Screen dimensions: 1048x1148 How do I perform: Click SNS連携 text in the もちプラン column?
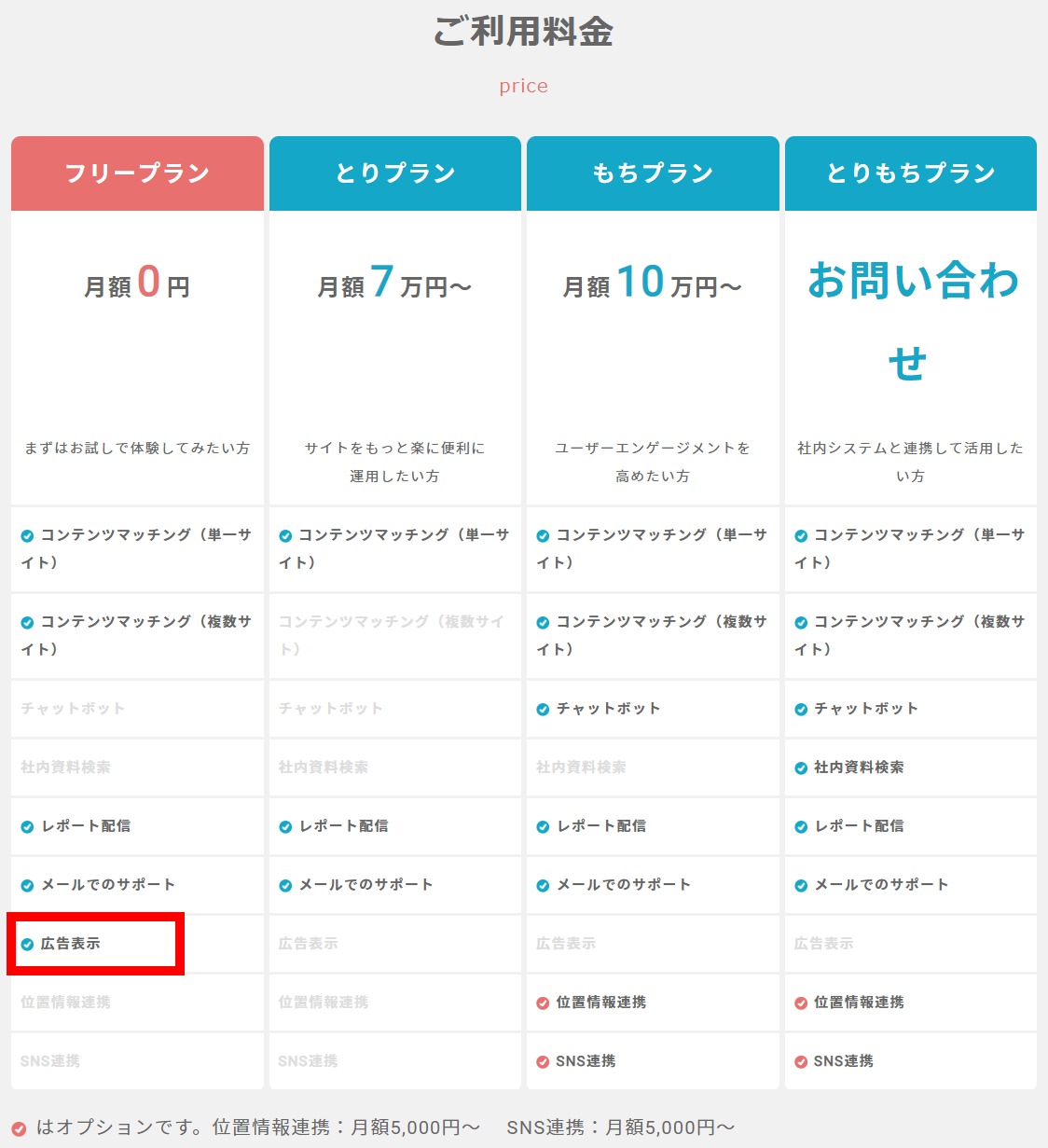586,1061
